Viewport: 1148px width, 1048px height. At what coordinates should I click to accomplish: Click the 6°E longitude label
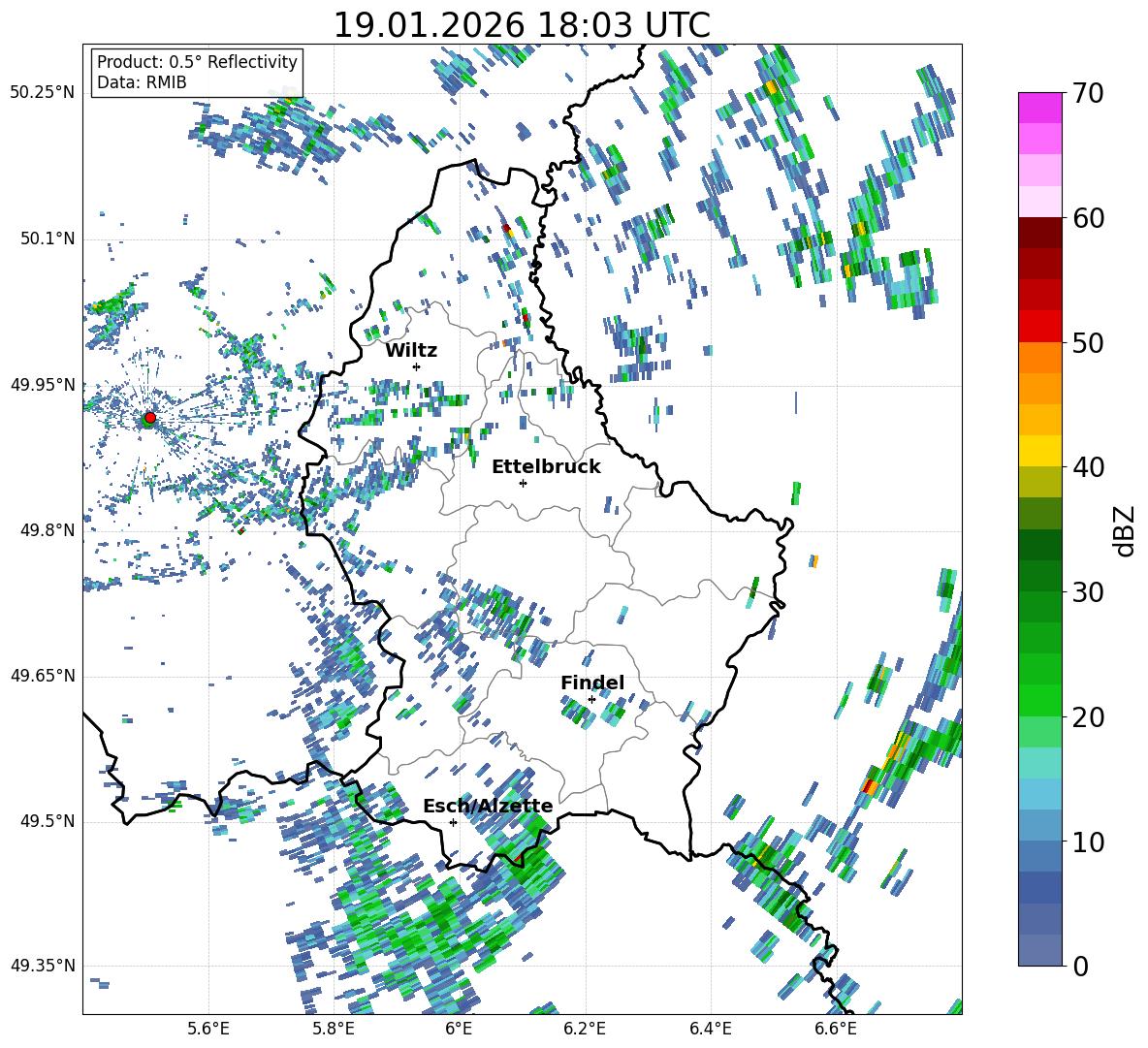(459, 1029)
